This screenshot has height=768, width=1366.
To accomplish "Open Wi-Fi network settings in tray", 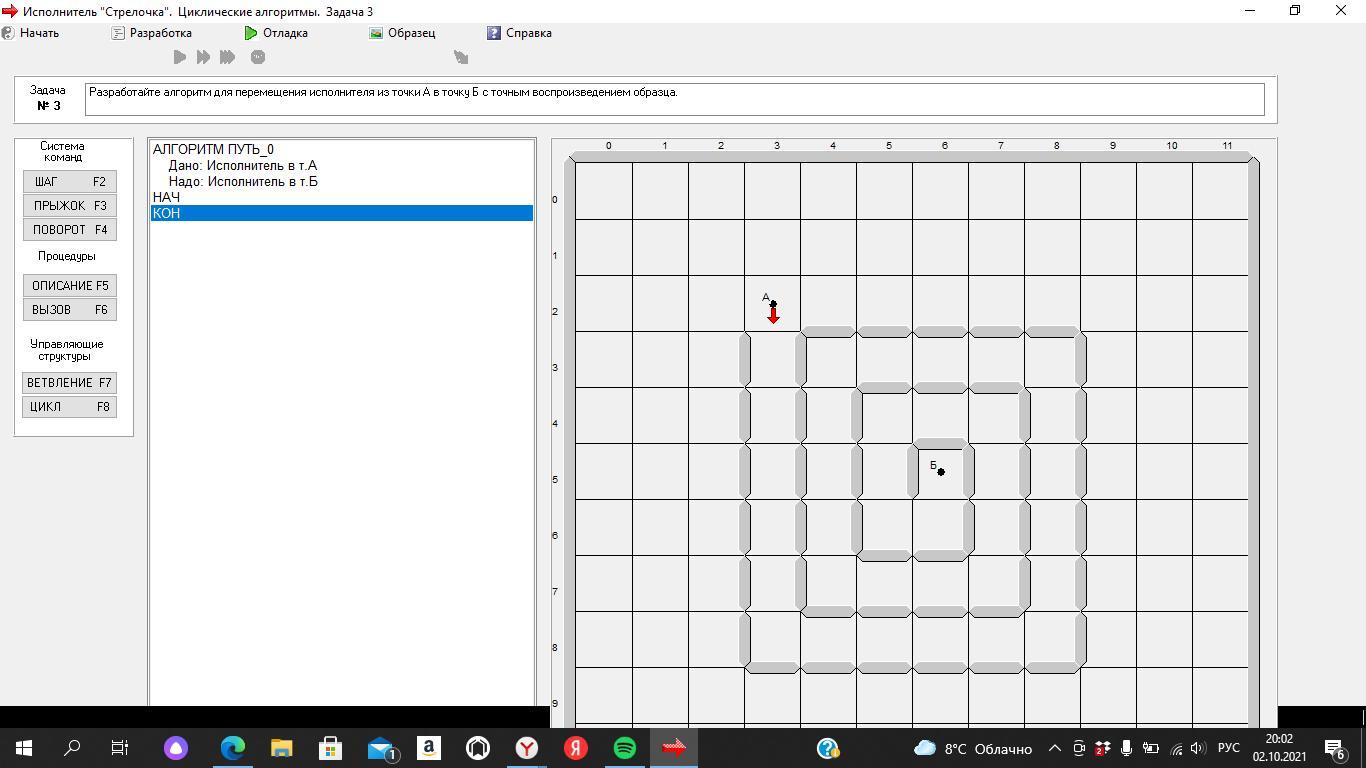I will (x=1175, y=748).
